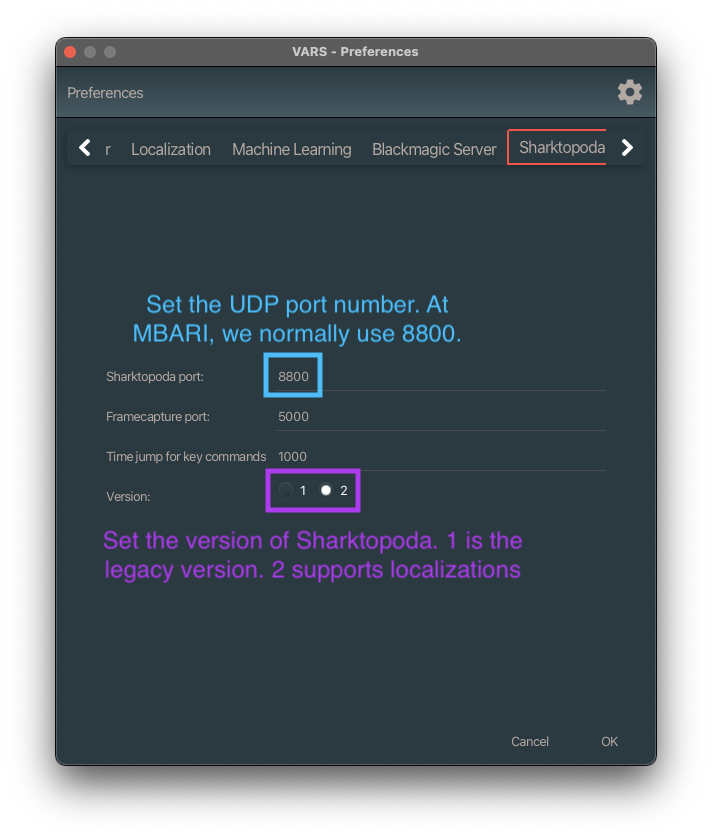The width and height of the screenshot is (712, 839).
Task: Select the Sharktopoda tab
Action: pyautogui.click(x=561, y=148)
